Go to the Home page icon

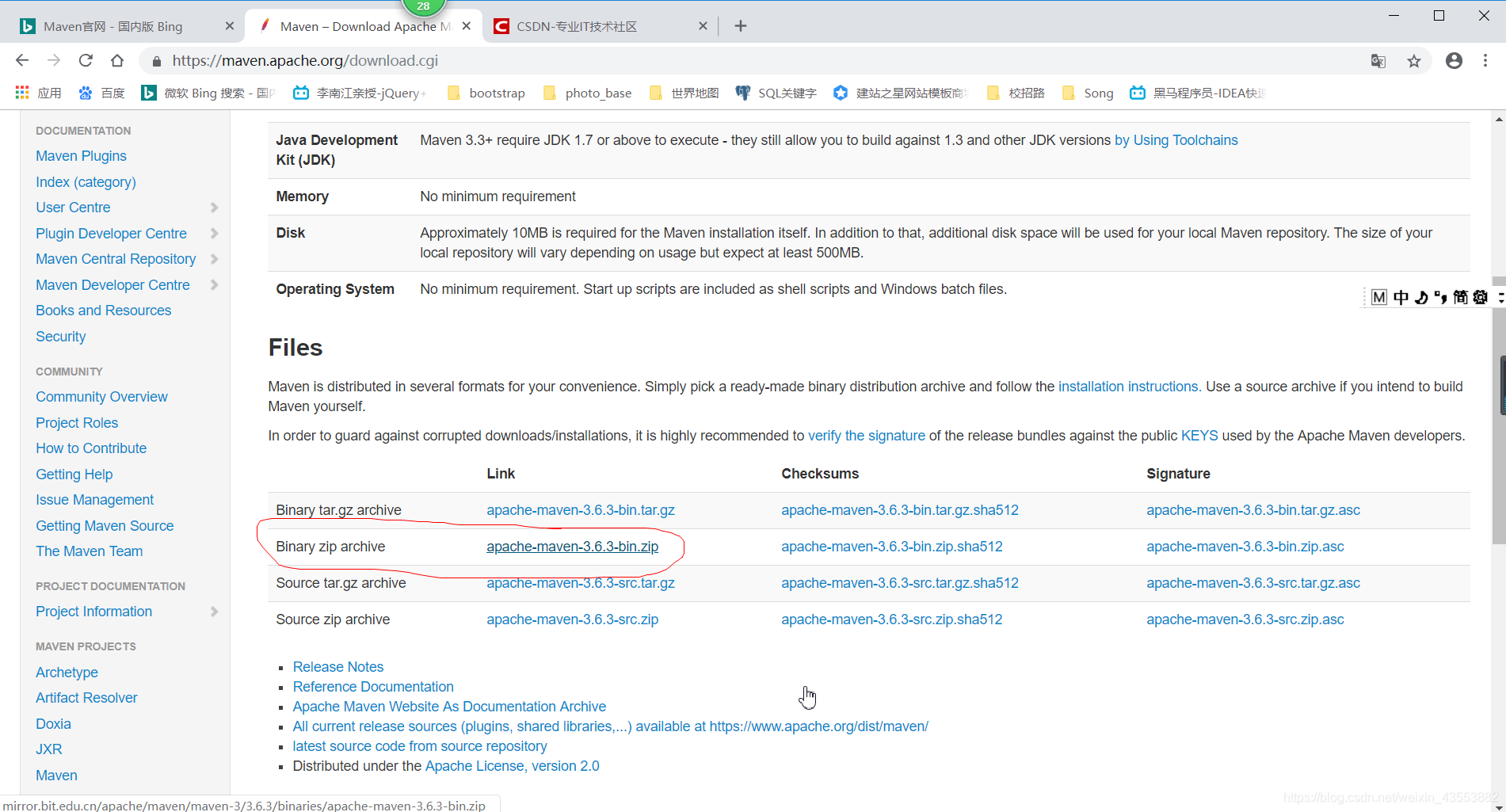tap(117, 60)
